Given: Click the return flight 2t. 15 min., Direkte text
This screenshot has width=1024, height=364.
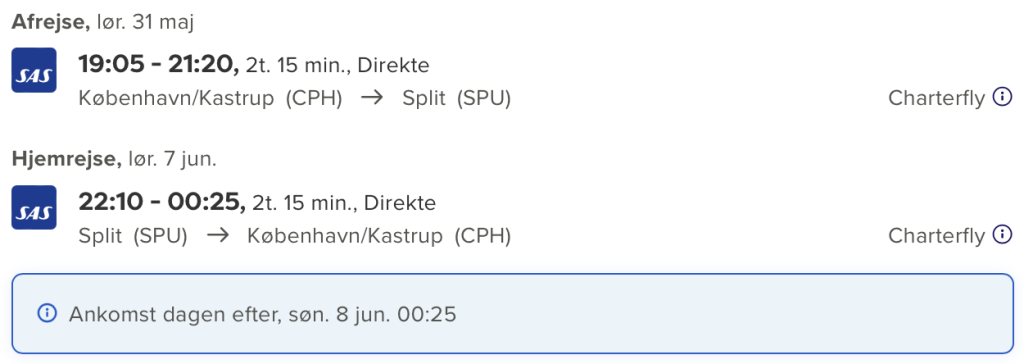Looking at the screenshot, I should [344, 203].
